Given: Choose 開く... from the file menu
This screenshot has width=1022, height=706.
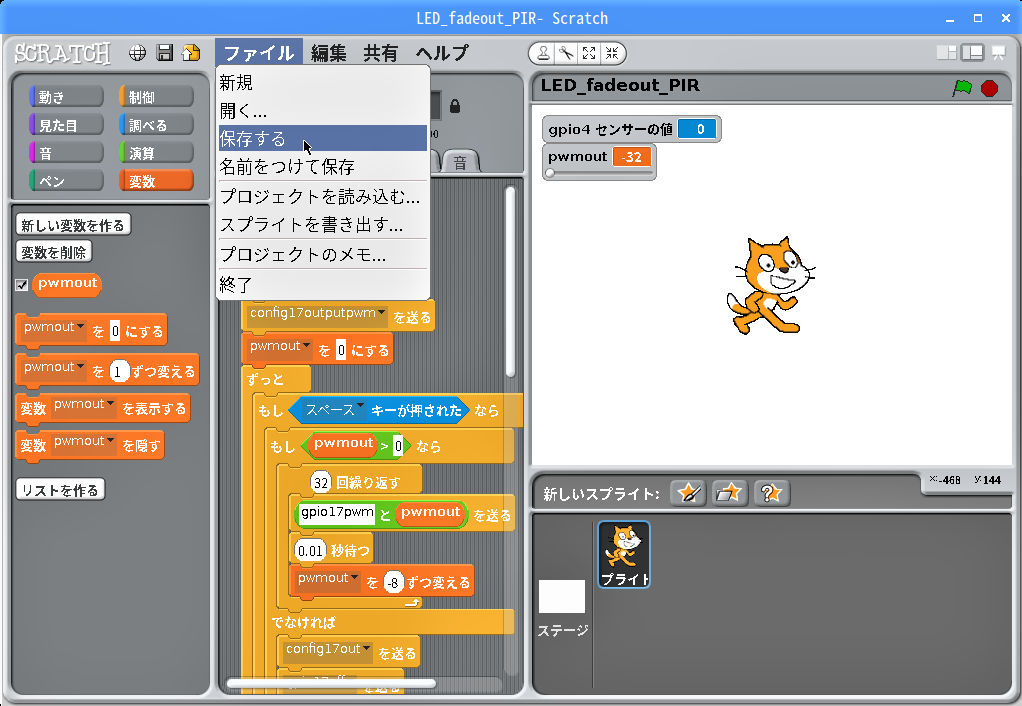Looking at the screenshot, I should point(323,111).
